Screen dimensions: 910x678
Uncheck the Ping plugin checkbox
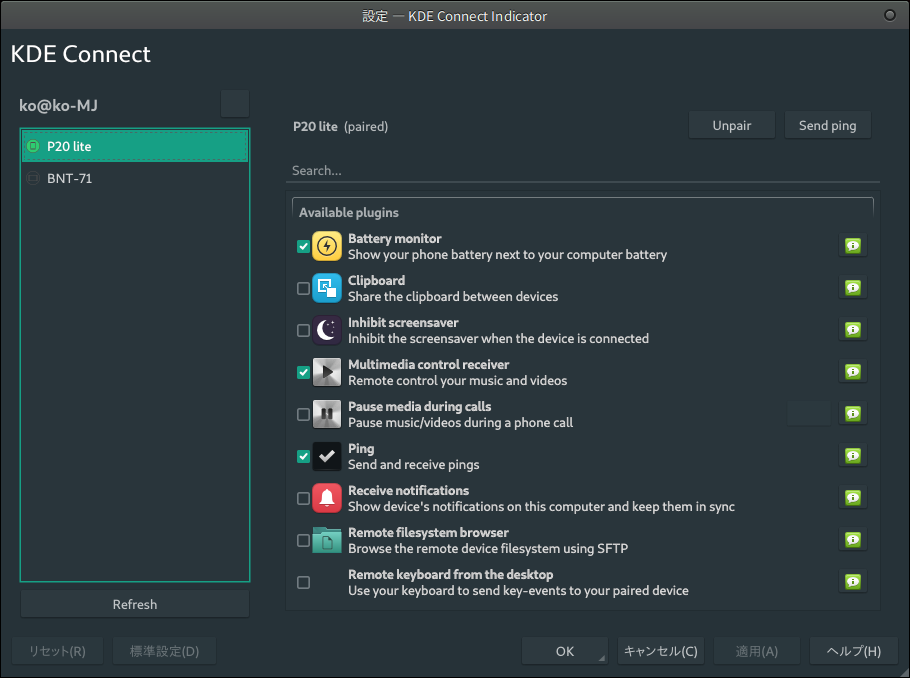[303, 456]
